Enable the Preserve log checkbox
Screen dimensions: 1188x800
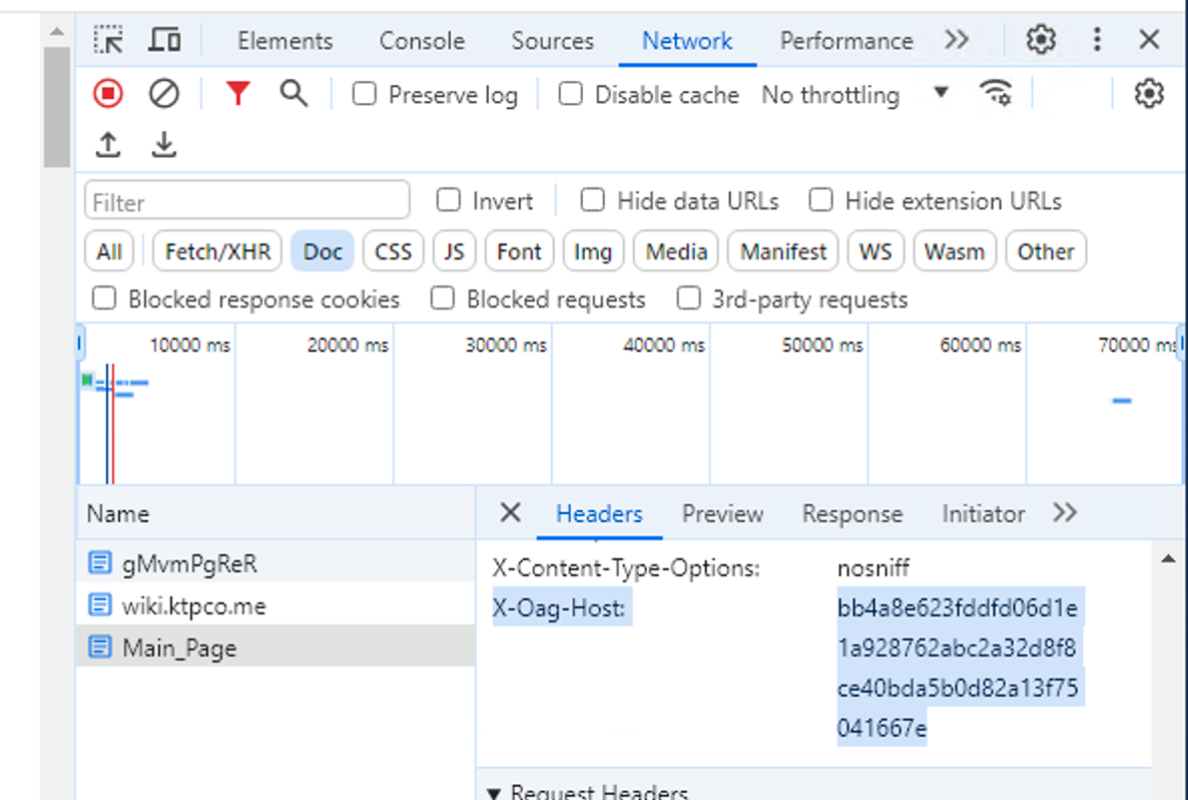pyautogui.click(x=365, y=94)
